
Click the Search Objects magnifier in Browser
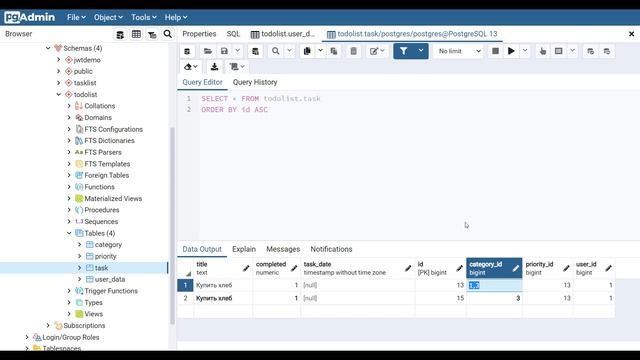click(x=168, y=34)
